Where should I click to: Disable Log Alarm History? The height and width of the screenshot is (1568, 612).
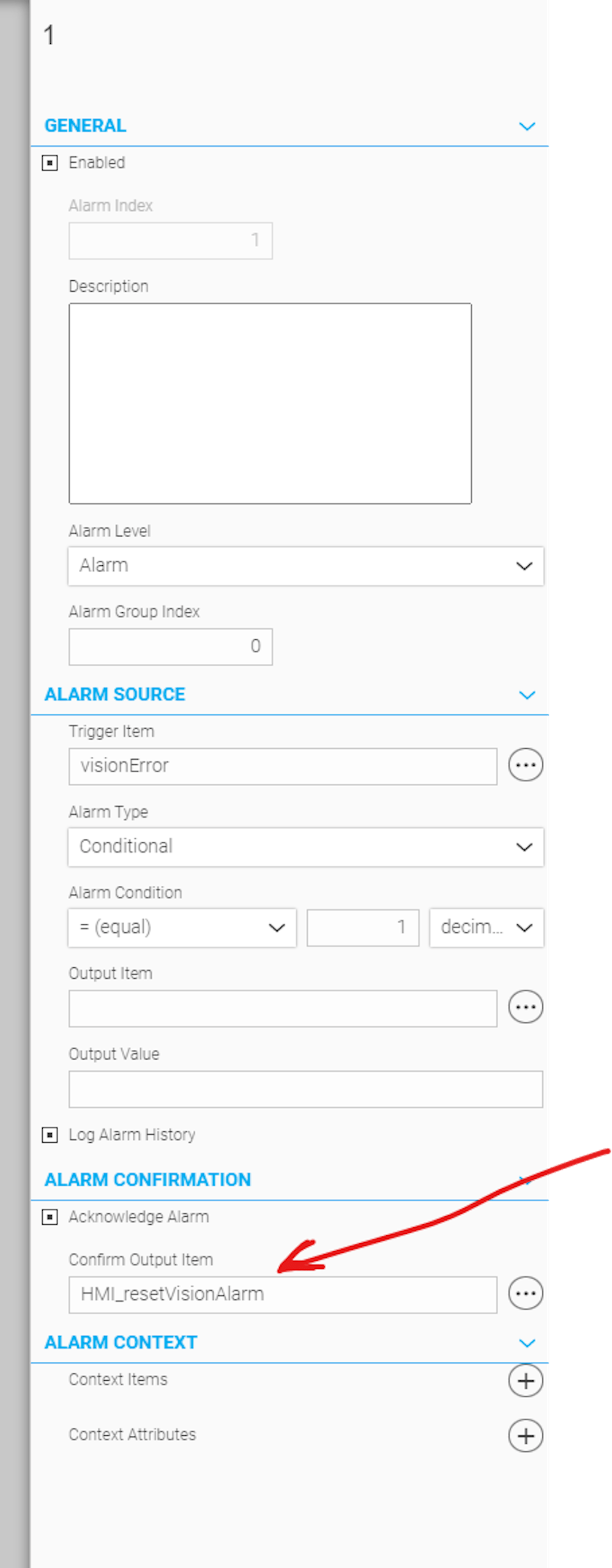point(51,1134)
